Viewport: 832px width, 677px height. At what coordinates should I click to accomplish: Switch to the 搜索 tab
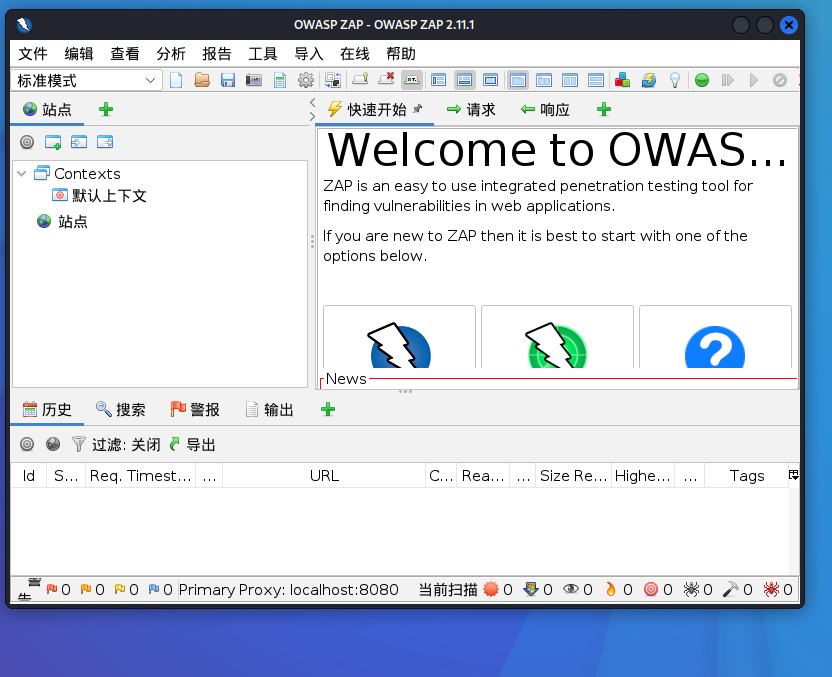click(x=120, y=410)
